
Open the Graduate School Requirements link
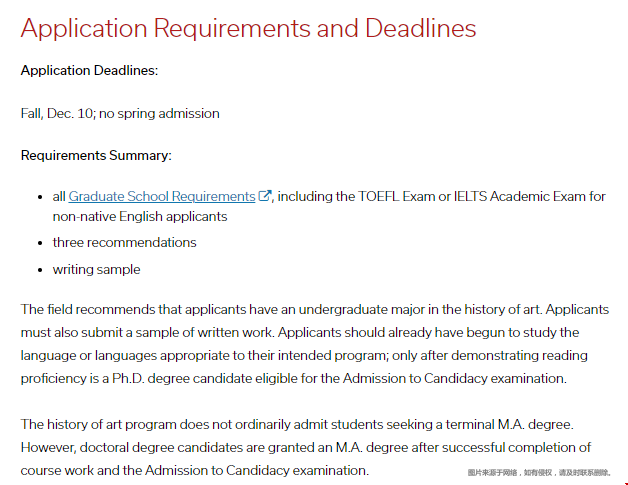pyautogui.click(x=161, y=197)
